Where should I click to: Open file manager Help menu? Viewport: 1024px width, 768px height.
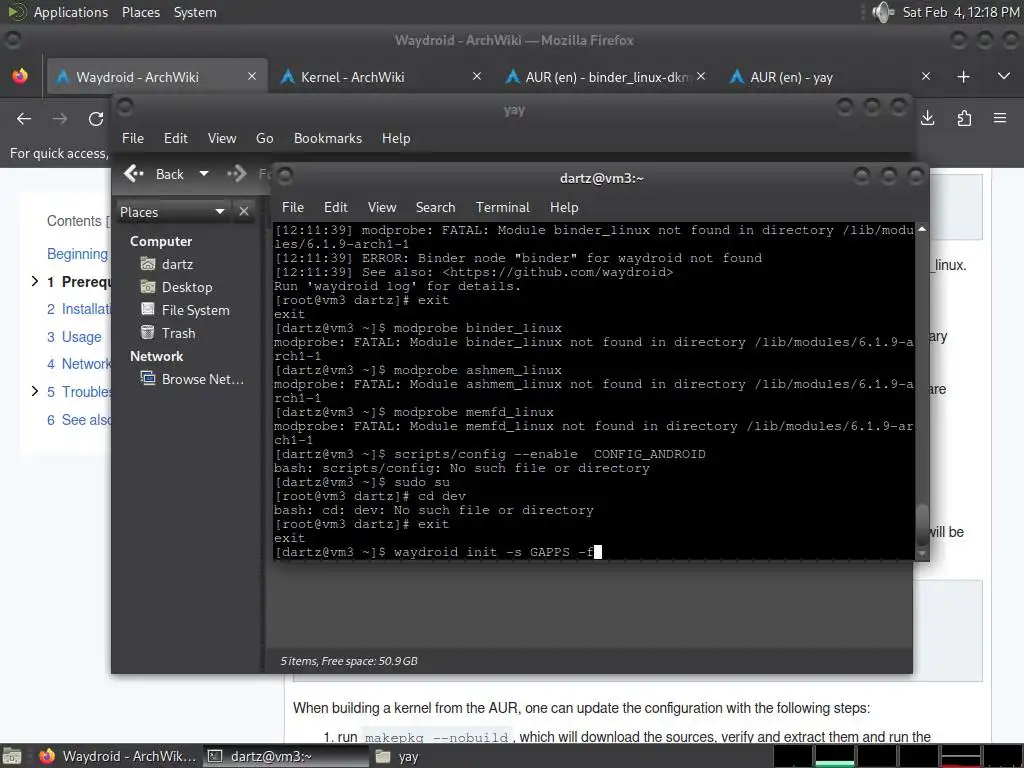click(x=396, y=138)
